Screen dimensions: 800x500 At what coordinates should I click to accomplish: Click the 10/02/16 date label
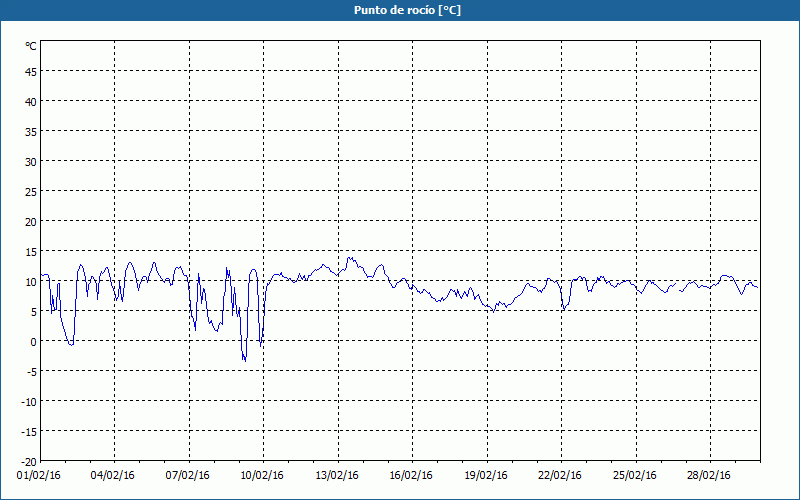point(262,476)
